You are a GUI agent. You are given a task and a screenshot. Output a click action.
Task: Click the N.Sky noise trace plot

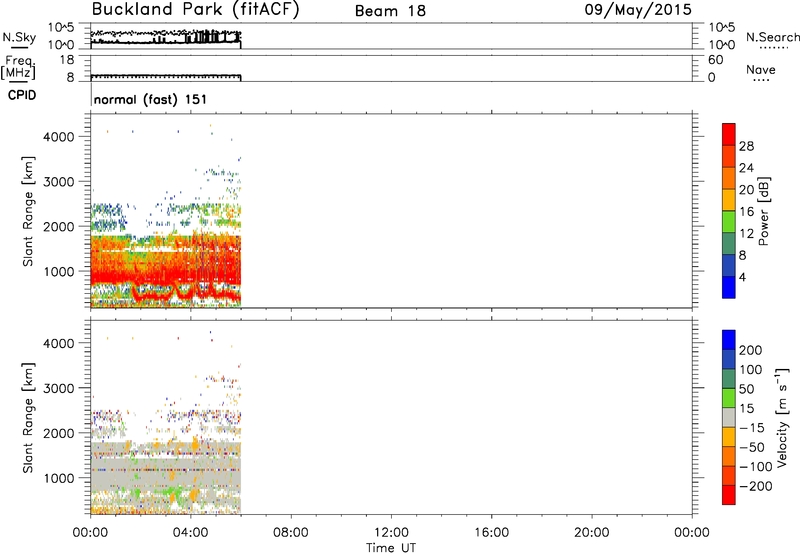[166, 37]
